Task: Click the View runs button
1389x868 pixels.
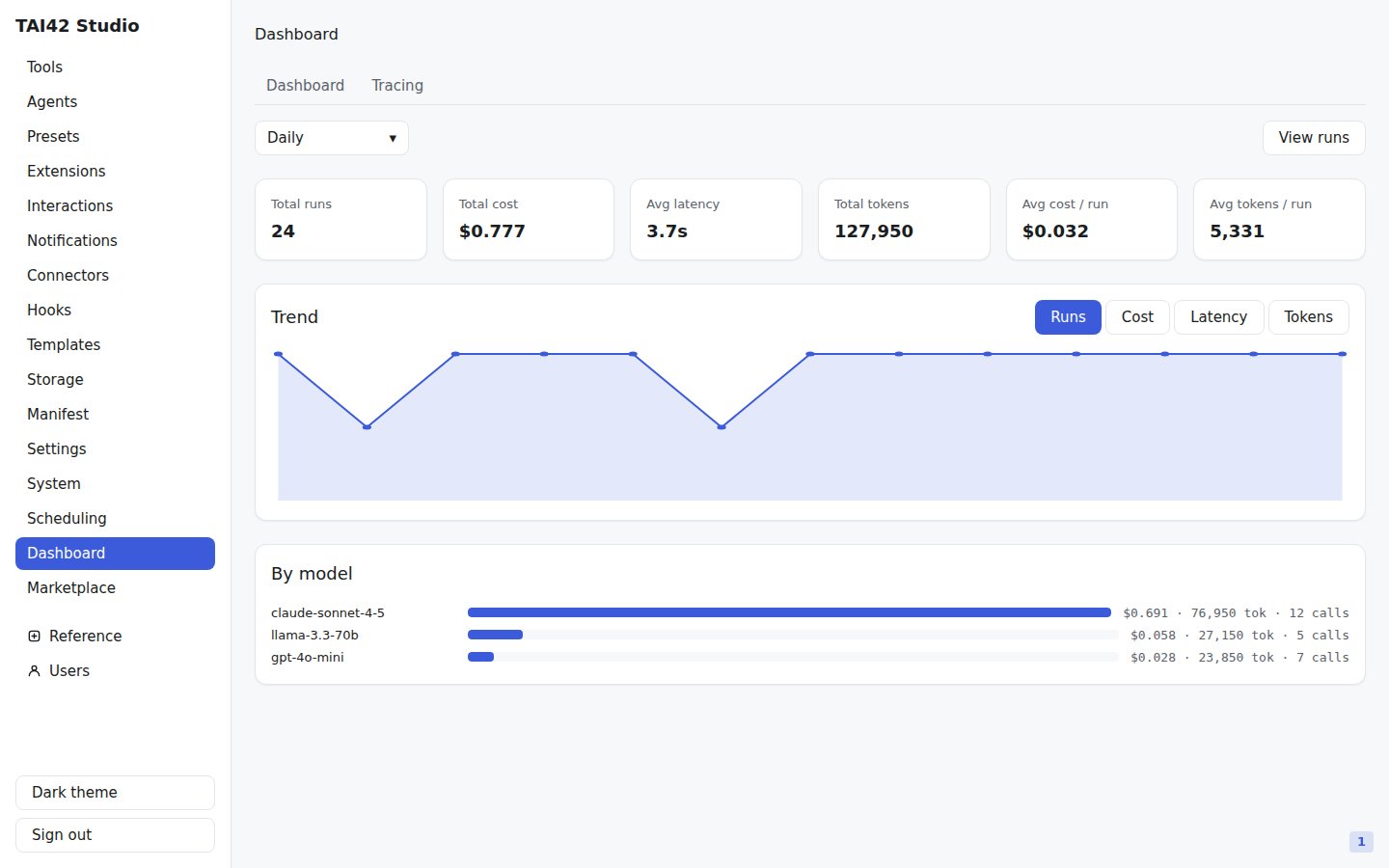Action: click(x=1314, y=138)
